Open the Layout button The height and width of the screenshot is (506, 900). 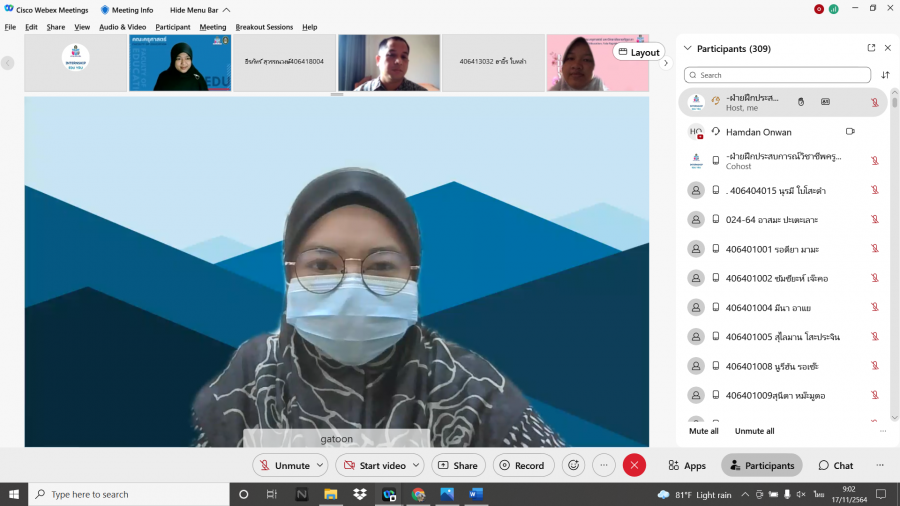click(x=638, y=52)
